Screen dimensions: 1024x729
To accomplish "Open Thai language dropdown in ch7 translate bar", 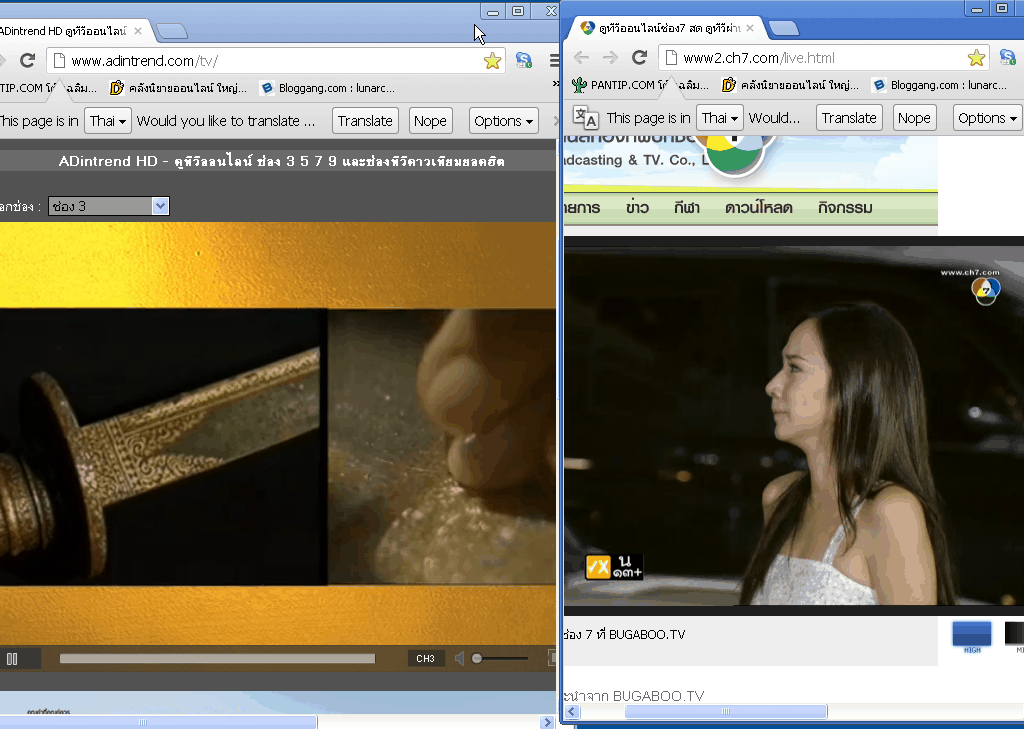I will [x=720, y=118].
